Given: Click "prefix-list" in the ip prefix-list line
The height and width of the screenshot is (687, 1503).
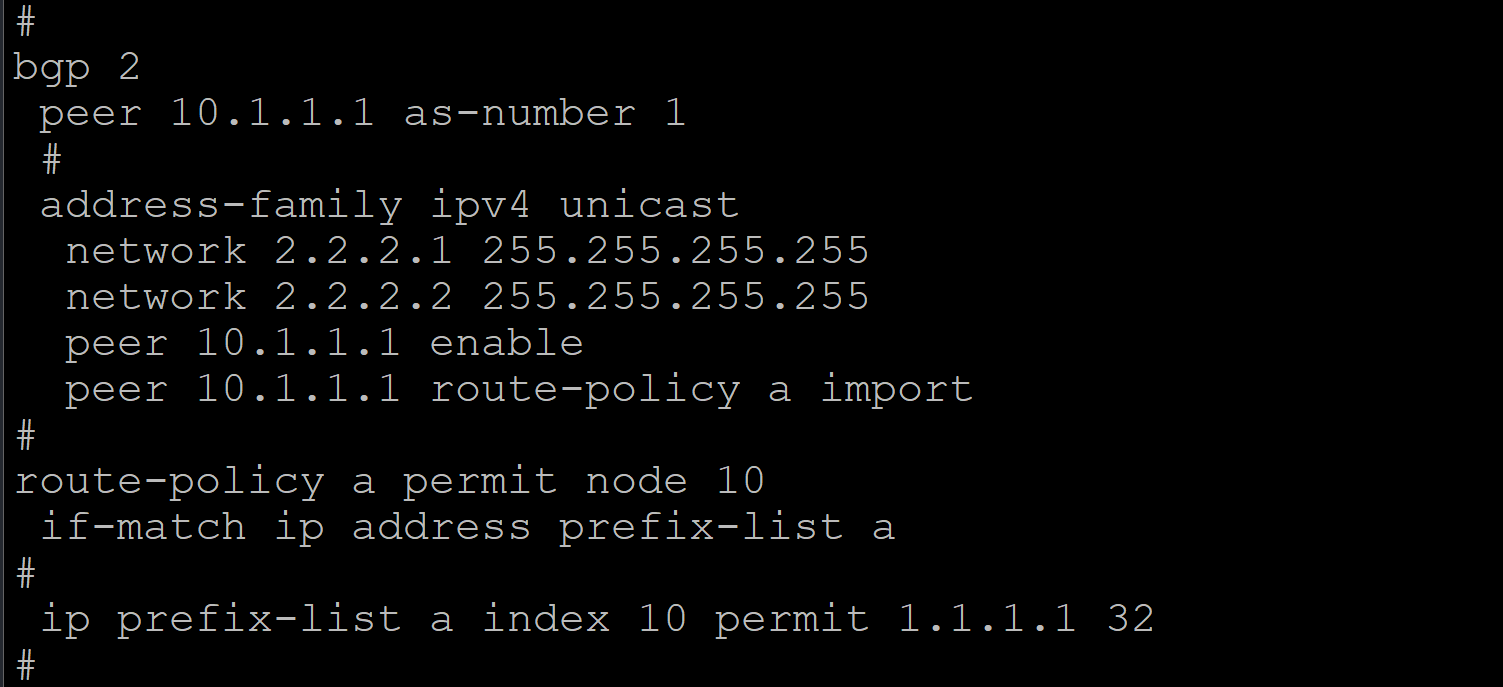Looking at the screenshot, I should [259, 619].
